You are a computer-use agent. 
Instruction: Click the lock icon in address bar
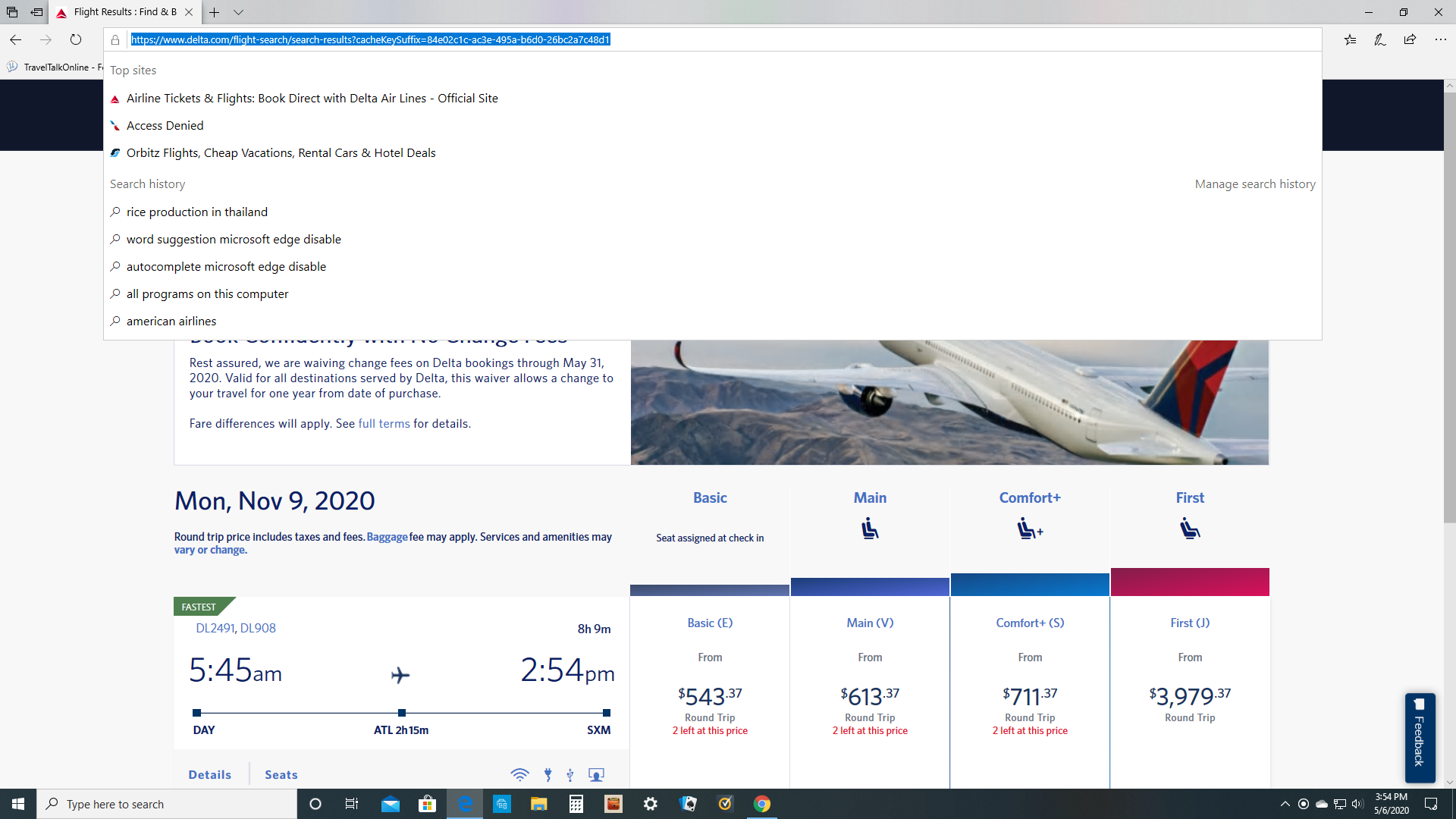(115, 40)
